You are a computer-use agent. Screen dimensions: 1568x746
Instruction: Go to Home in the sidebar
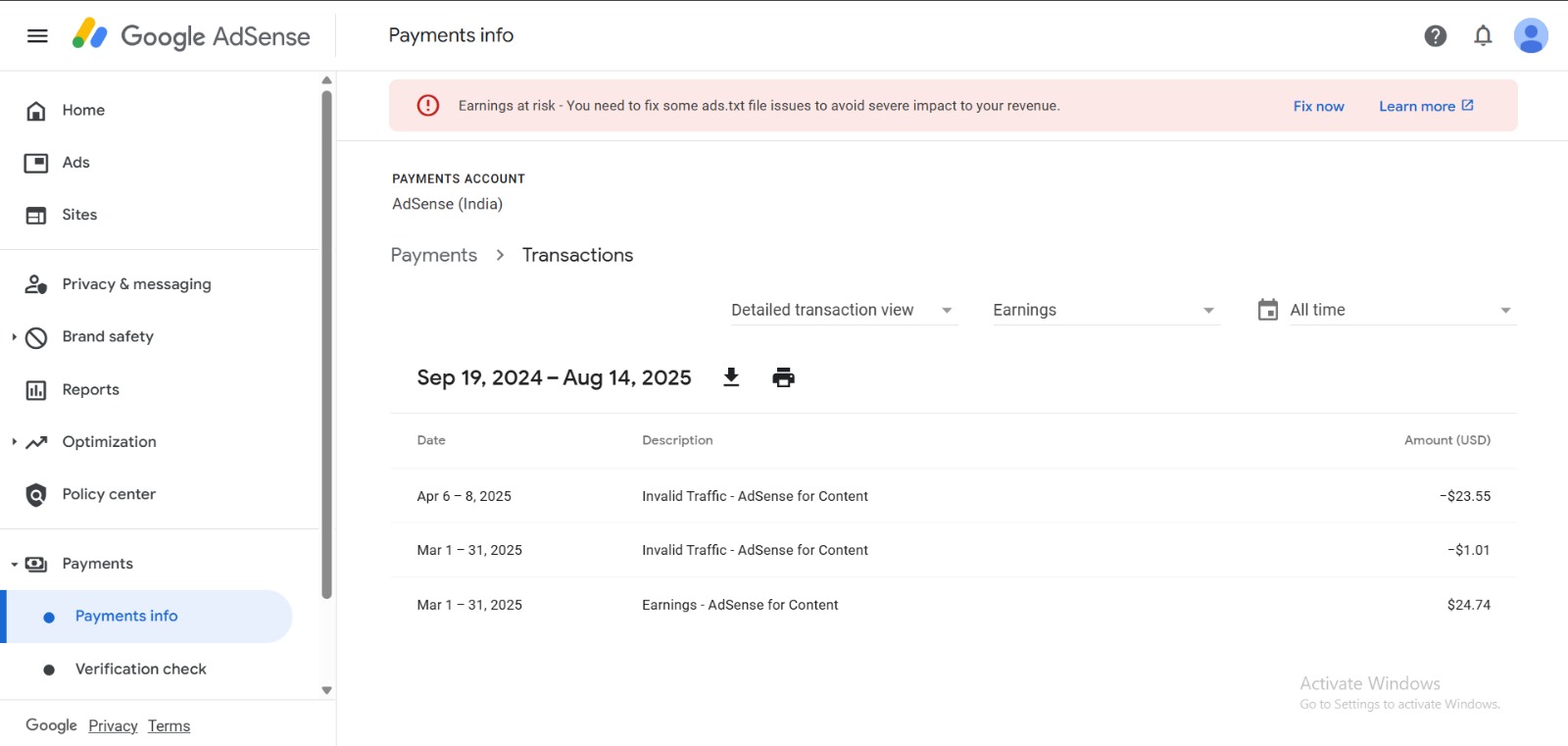(x=83, y=110)
